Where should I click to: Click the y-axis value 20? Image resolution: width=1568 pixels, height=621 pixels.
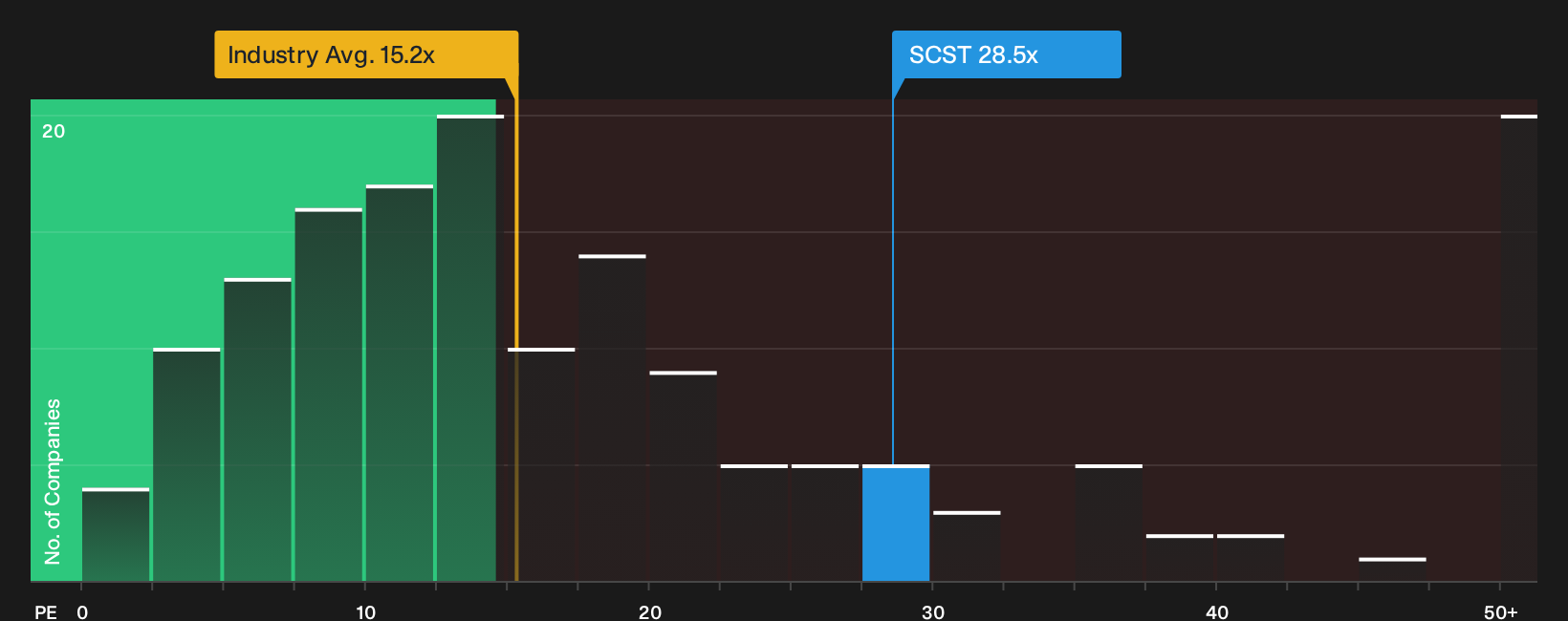(x=54, y=131)
